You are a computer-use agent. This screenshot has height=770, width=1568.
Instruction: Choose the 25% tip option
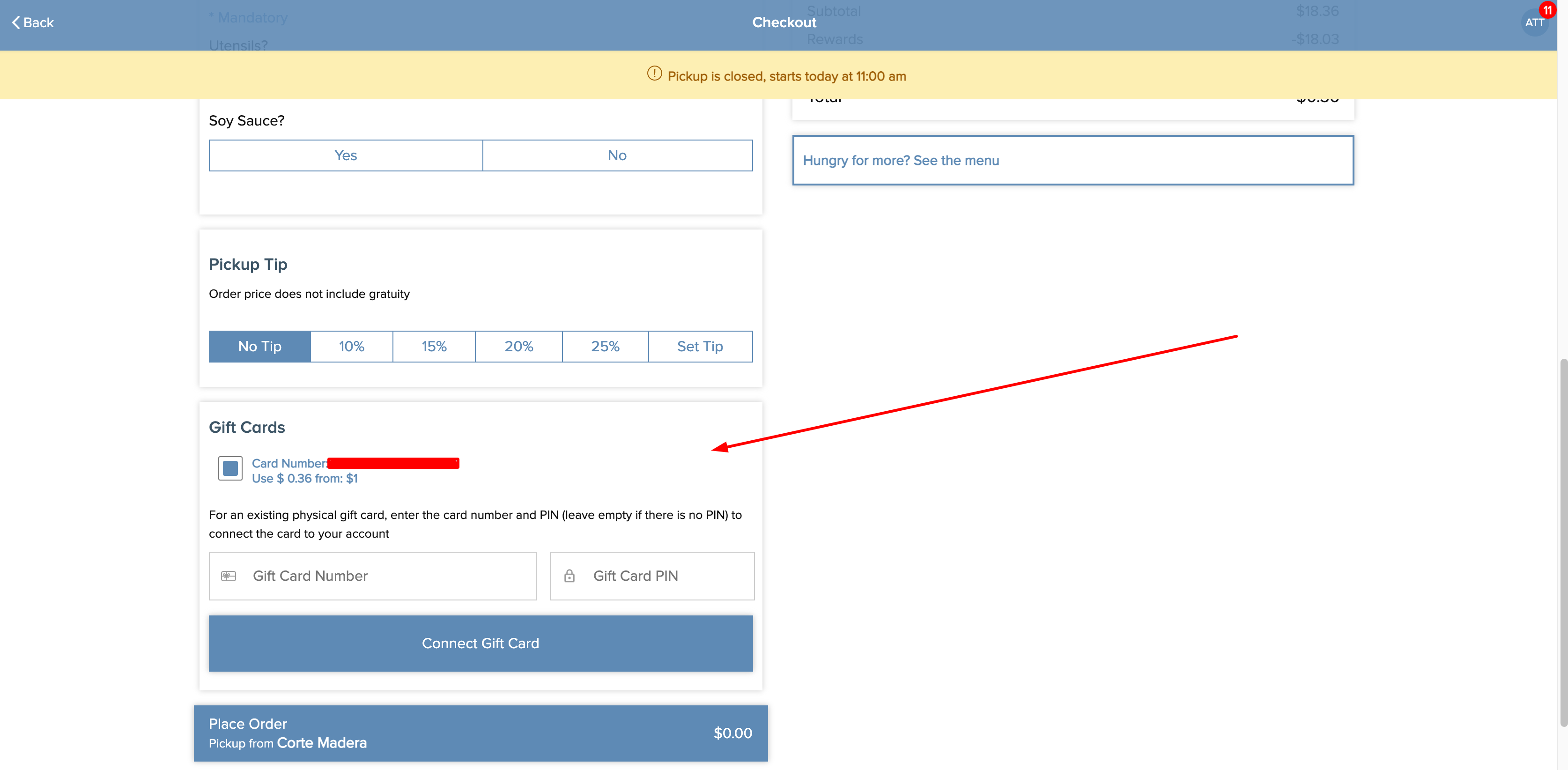coord(605,346)
